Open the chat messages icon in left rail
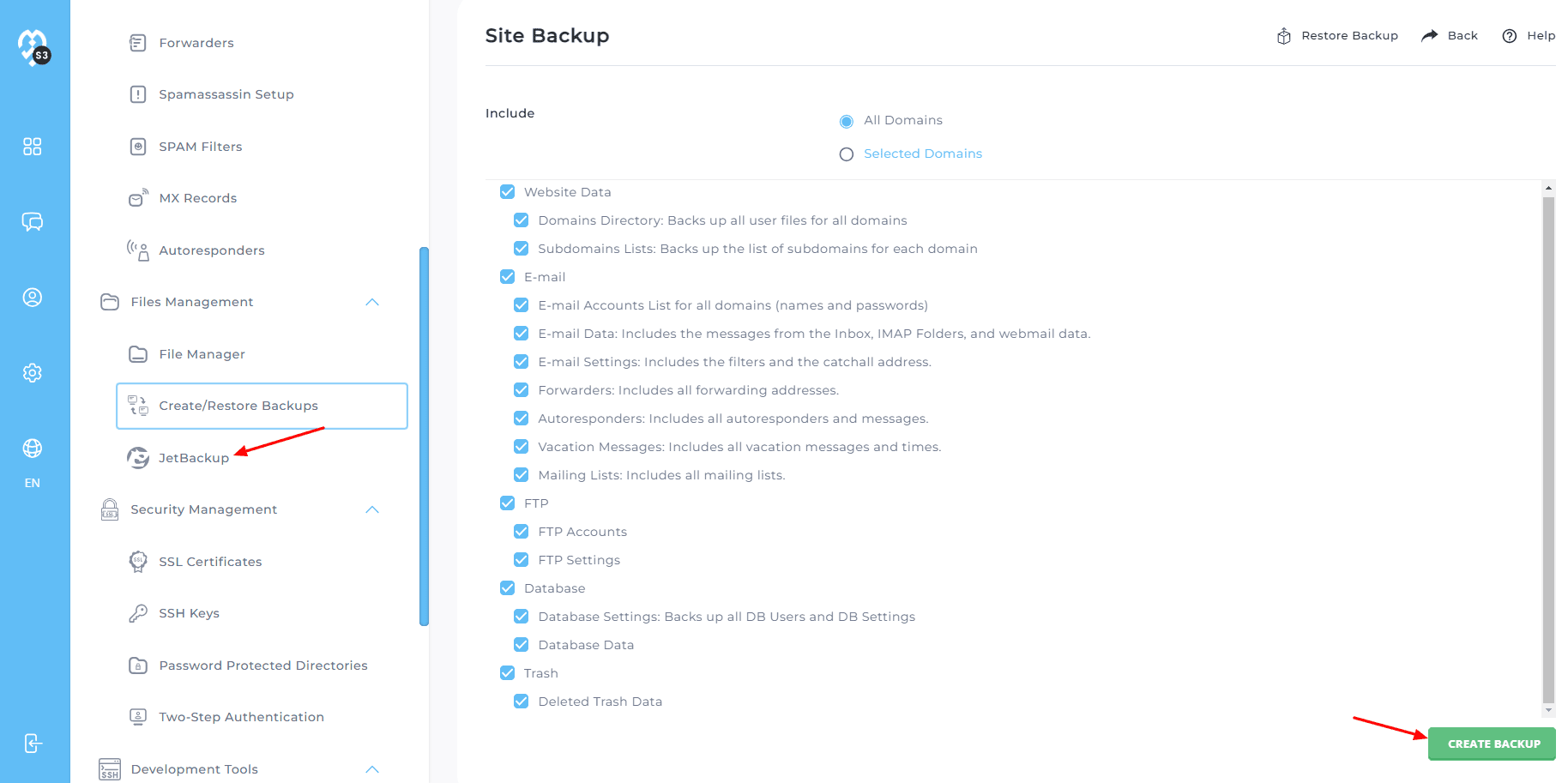The width and height of the screenshot is (1568, 783). click(32, 222)
